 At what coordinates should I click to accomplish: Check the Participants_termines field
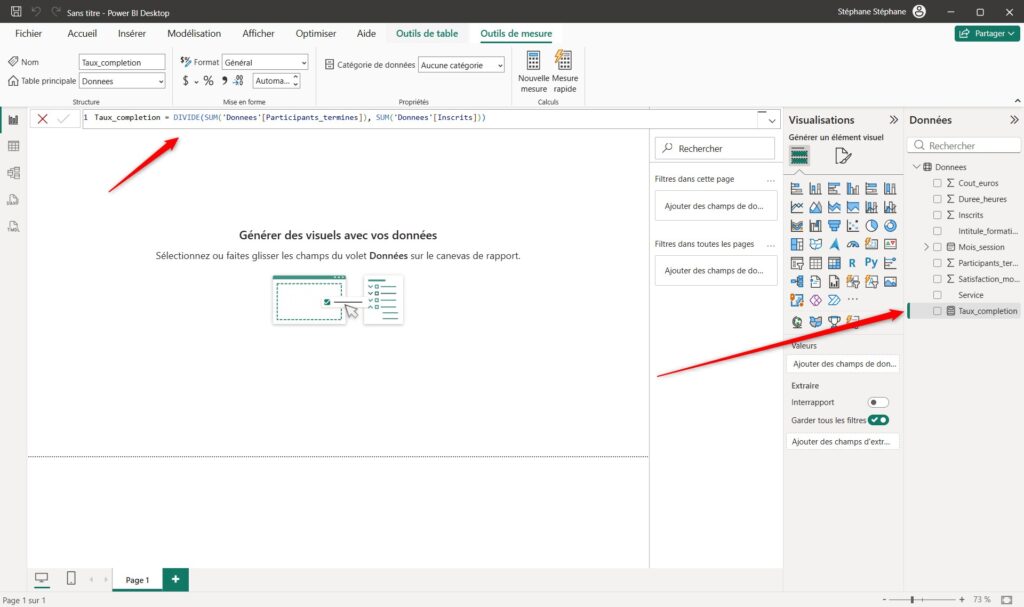937,263
